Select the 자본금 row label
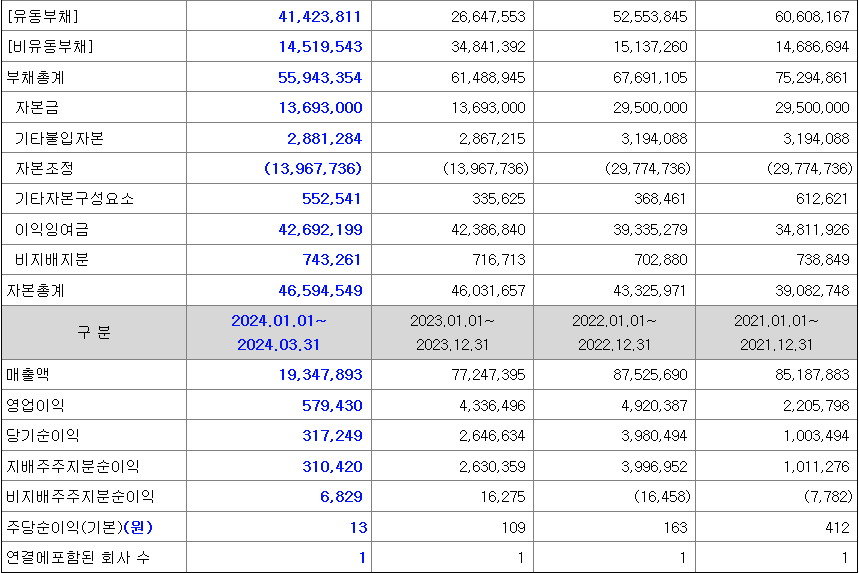Image resolution: width=859 pixels, height=573 pixels. tap(37, 107)
